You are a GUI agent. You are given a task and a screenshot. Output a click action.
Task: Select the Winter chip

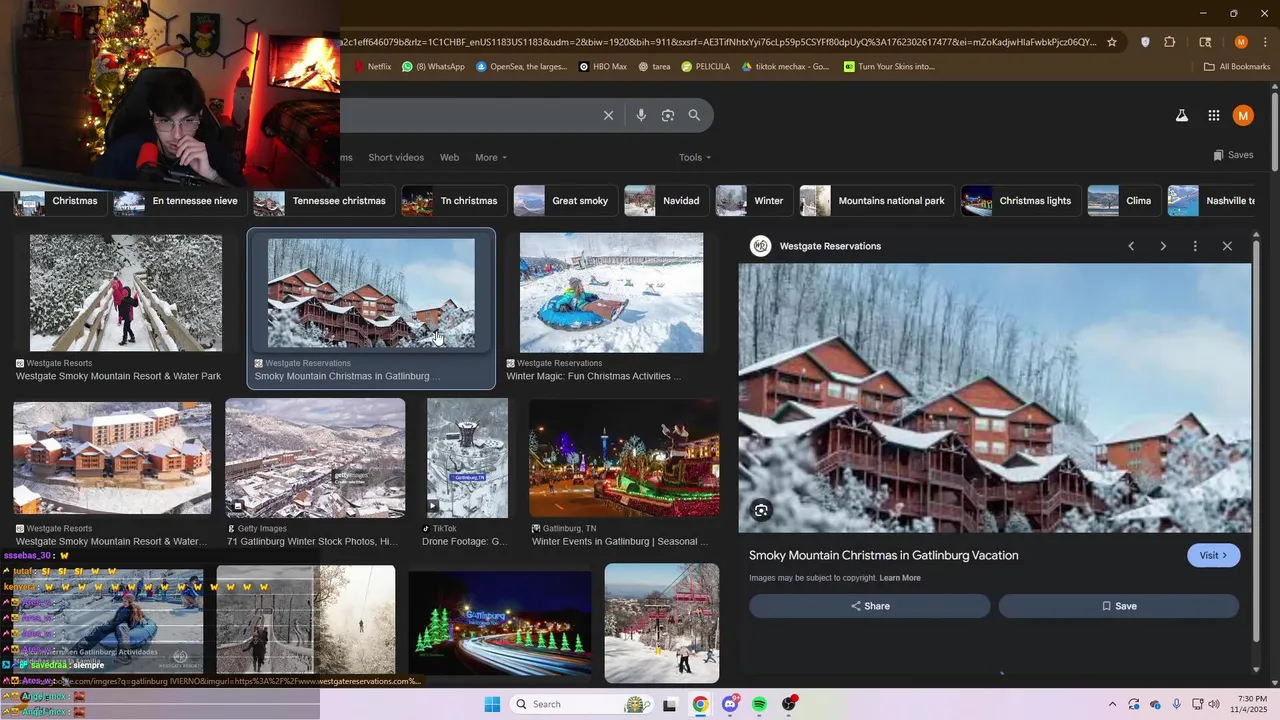pos(752,201)
